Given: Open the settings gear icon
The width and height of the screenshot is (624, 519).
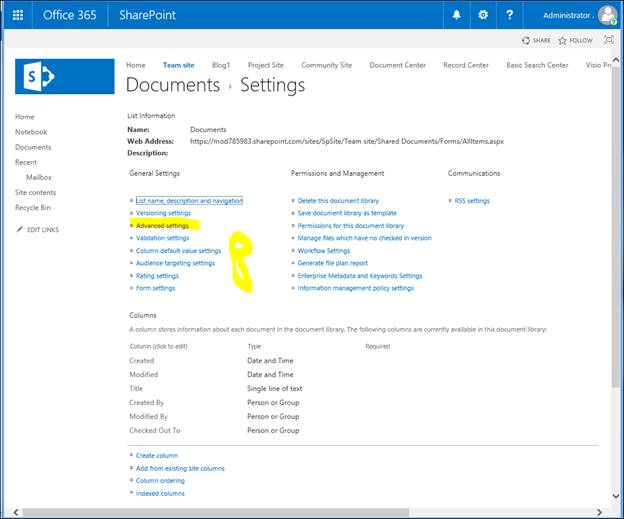Looking at the screenshot, I should click(483, 15).
